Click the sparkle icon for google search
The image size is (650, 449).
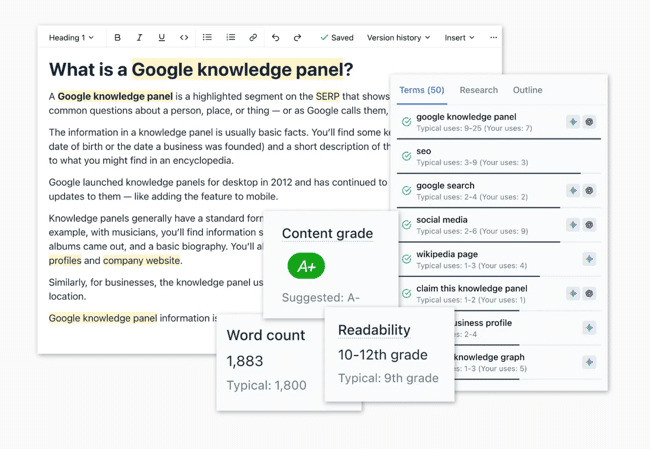573,191
